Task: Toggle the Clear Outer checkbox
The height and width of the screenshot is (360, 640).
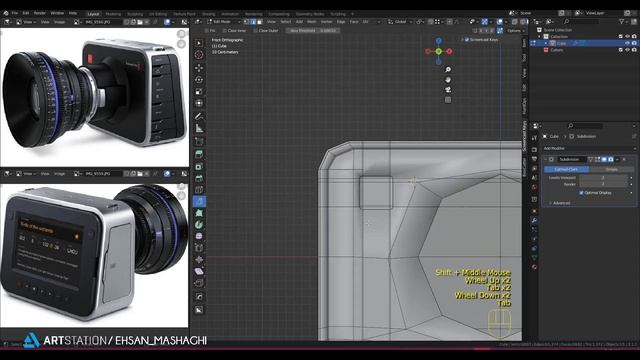Action: tap(256, 31)
